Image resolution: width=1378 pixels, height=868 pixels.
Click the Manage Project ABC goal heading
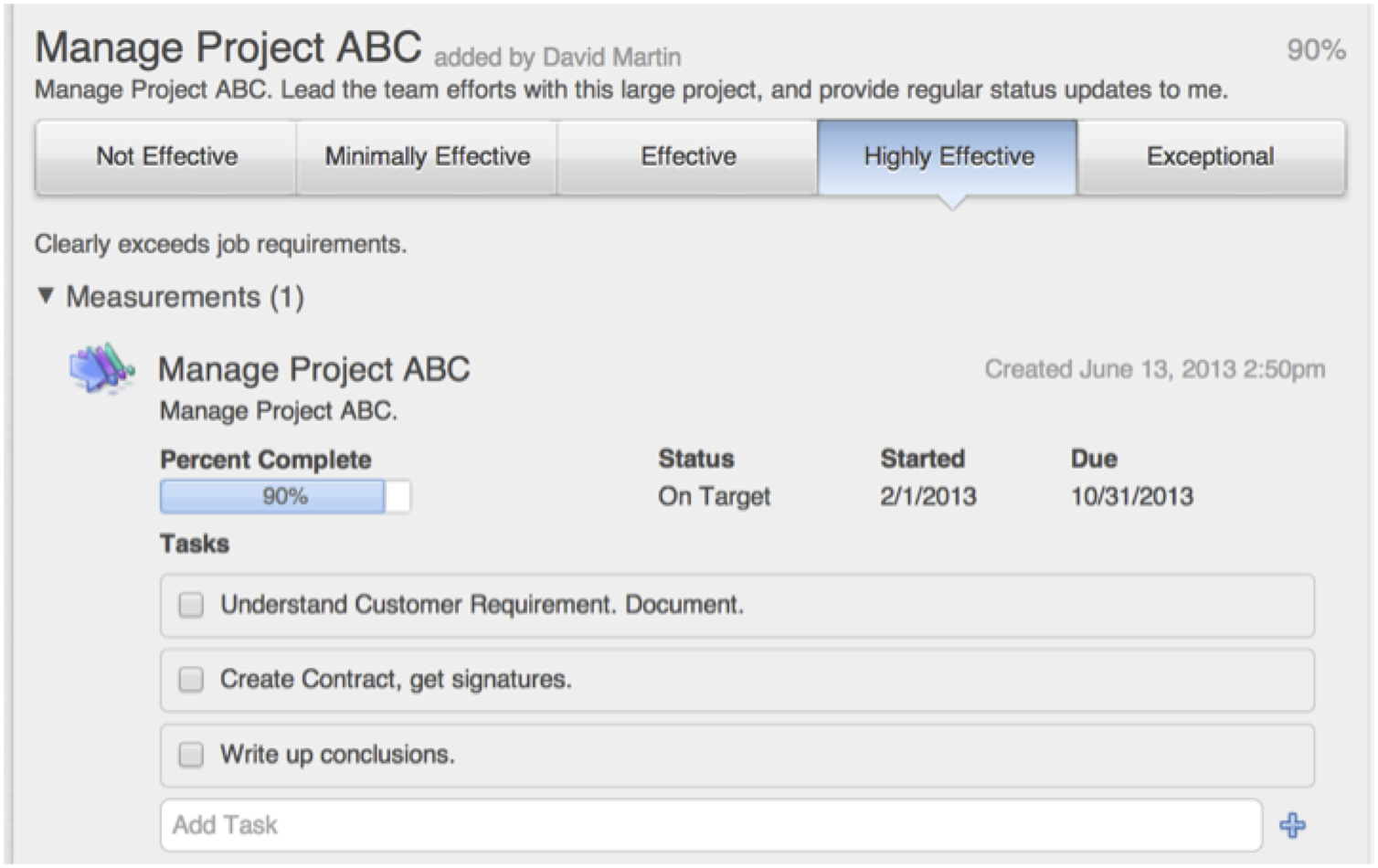pyautogui.click(x=228, y=48)
